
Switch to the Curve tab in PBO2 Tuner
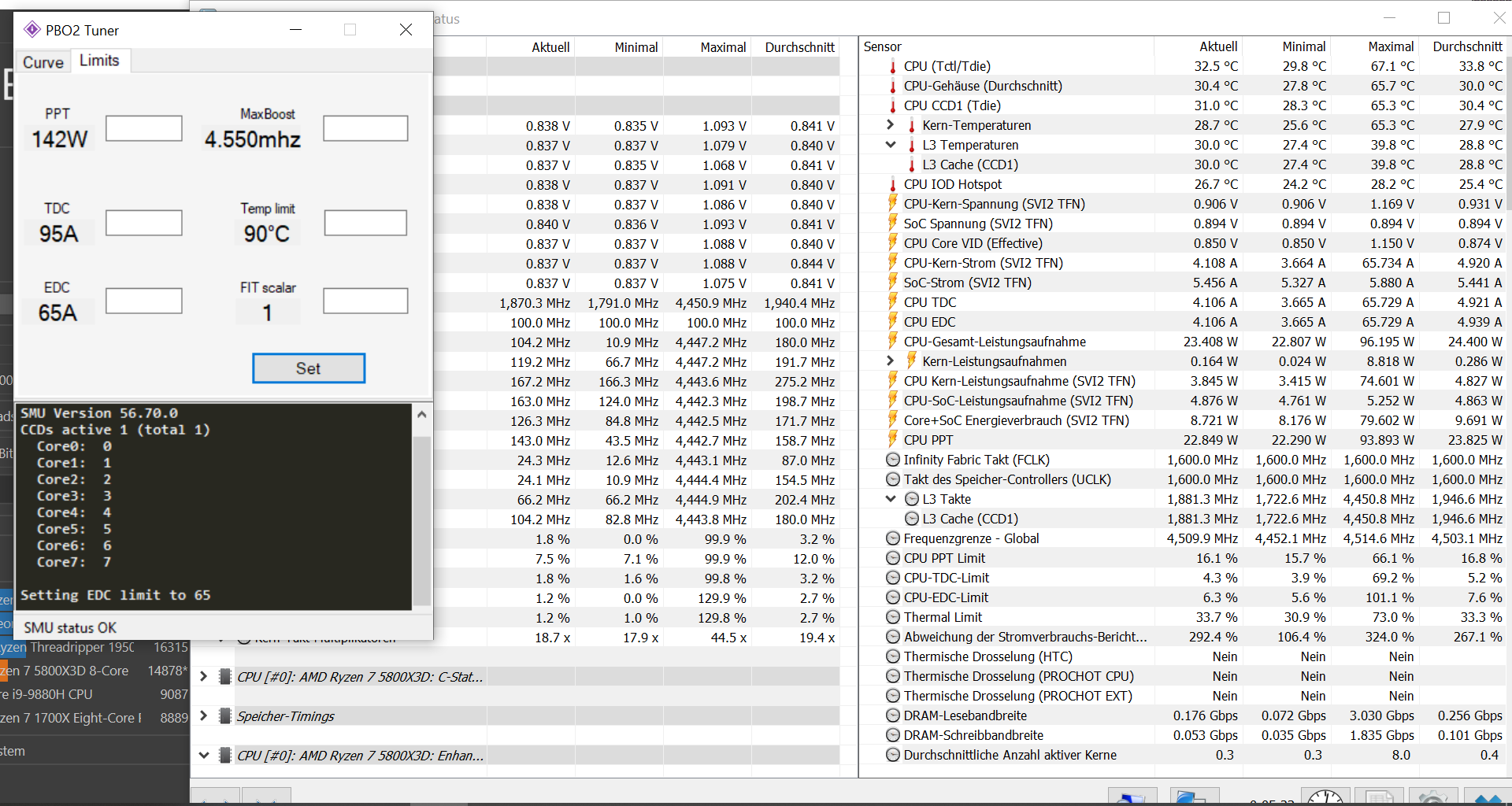(x=43, y=62)
